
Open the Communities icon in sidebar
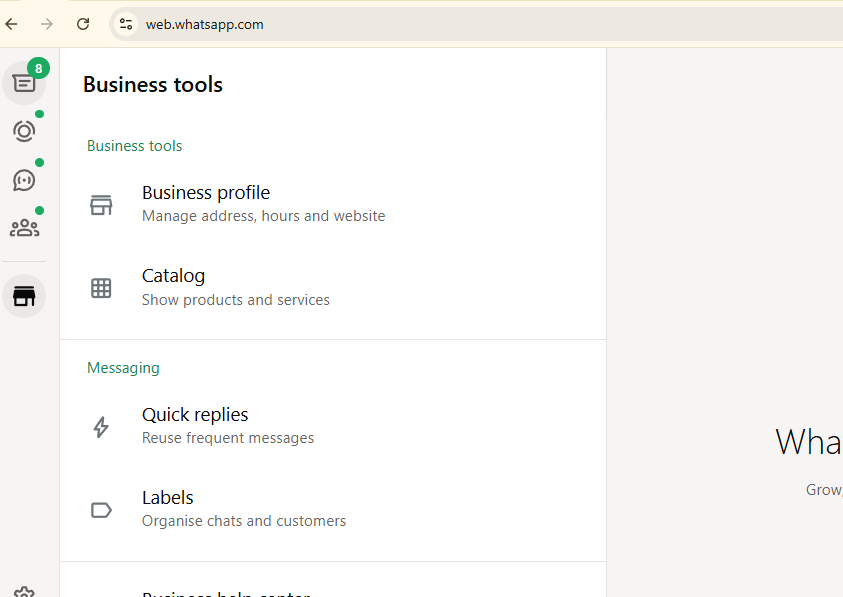point(24,228)
